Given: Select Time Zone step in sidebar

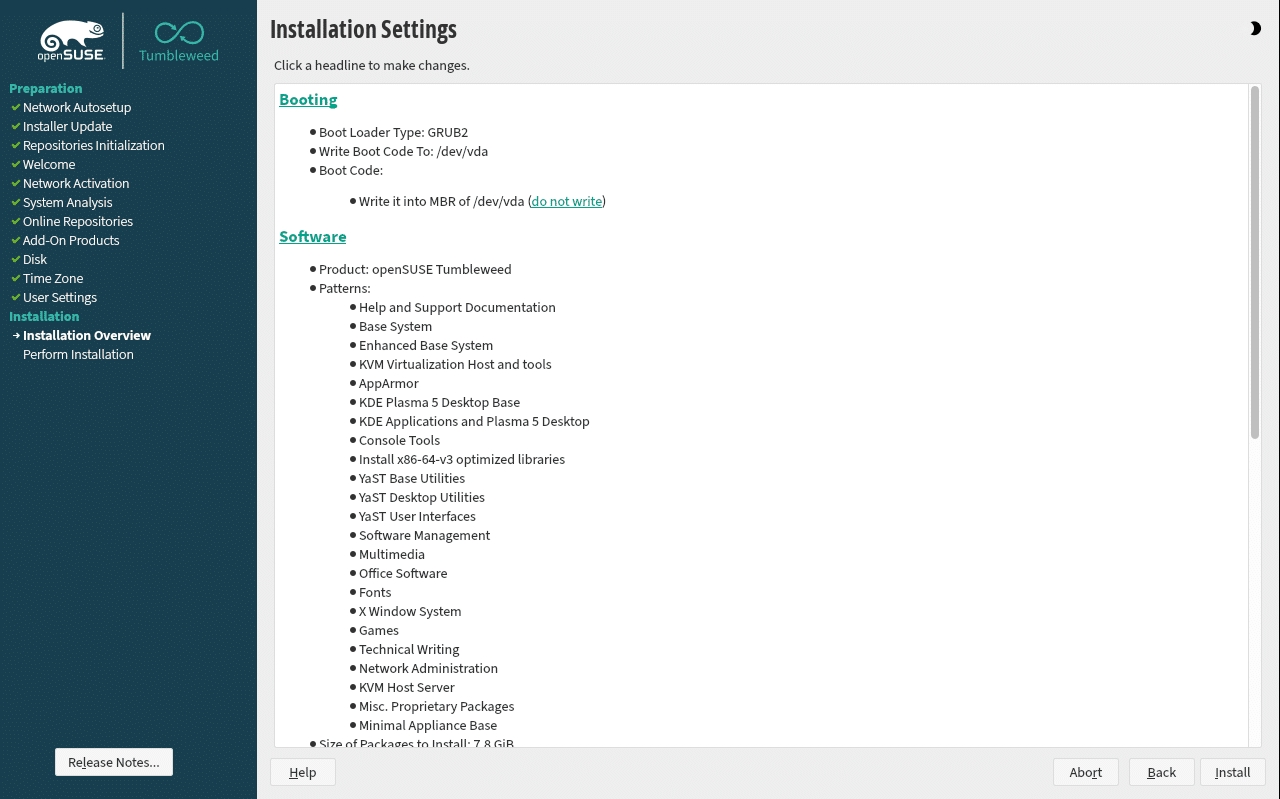Looking at the screenshot, I should pyautogui.click(x=53, y=278).
